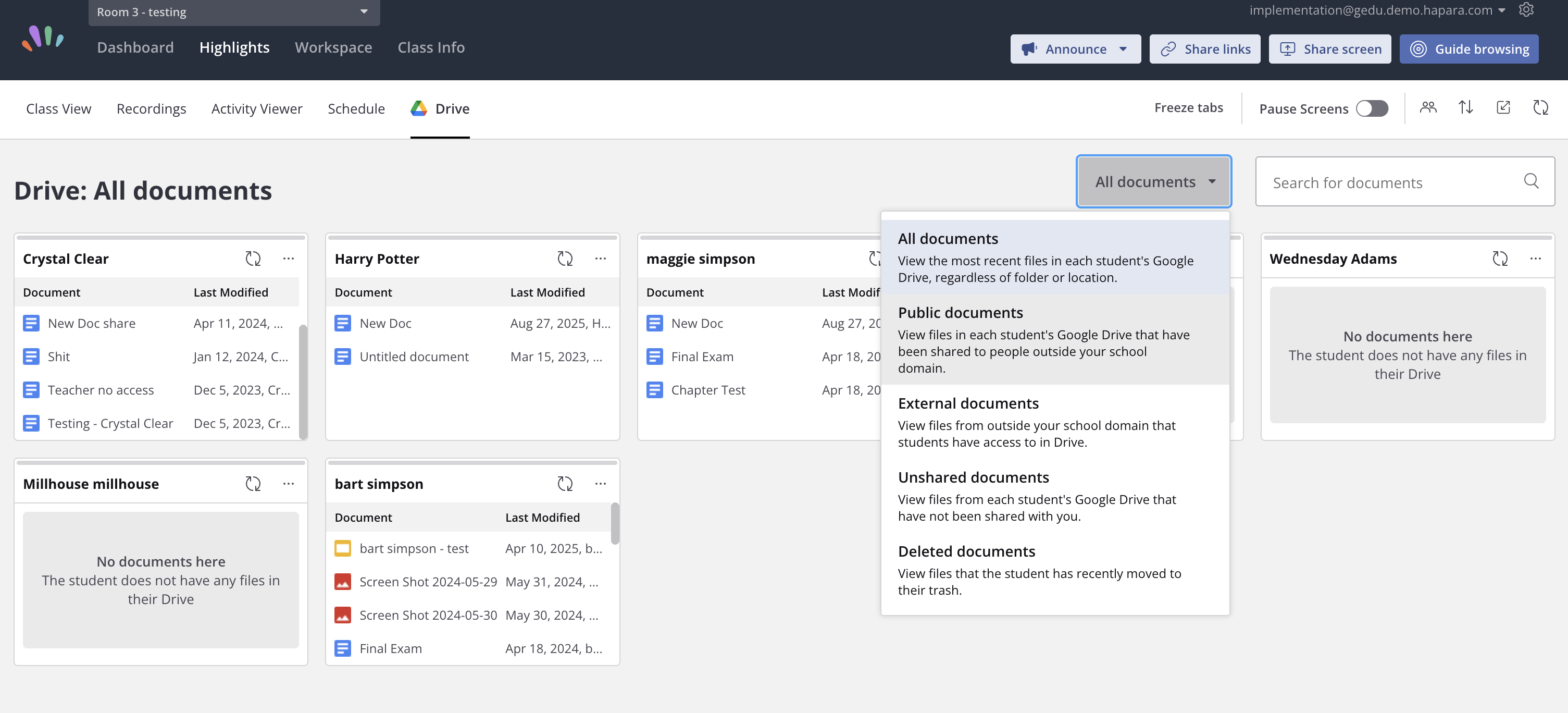The height and width of the screenshot is (713, 1568).
Task: Refresh Millhouse millhouse's documents
Action: tap(253, 484)
